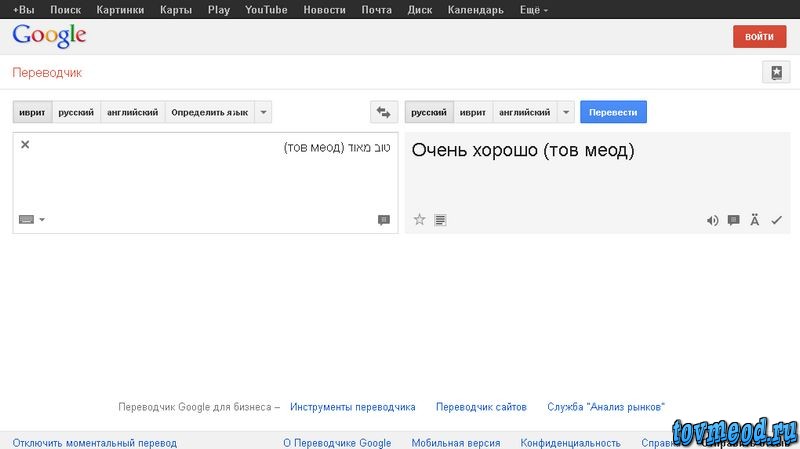Open Карты in top bar
The width and height of the screenshot is (800, 449).
(x=176, y=10)
